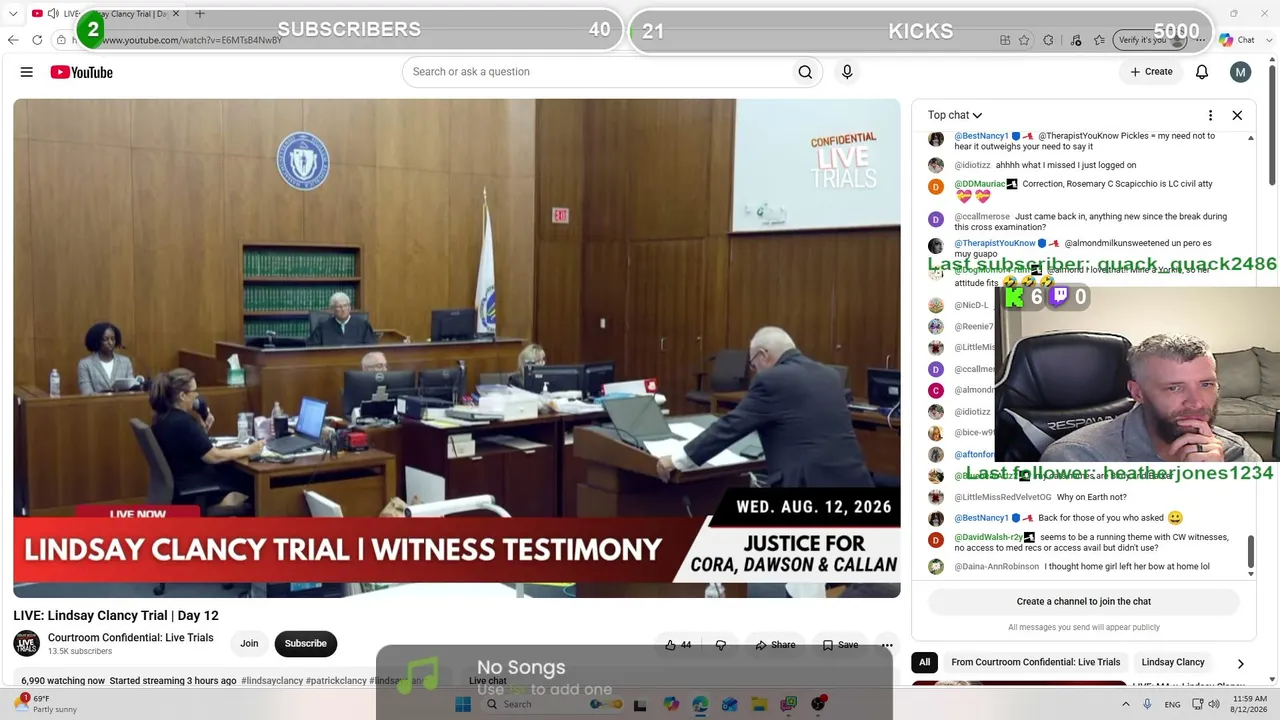Focus the YouTube search box

tap(596, 72)
